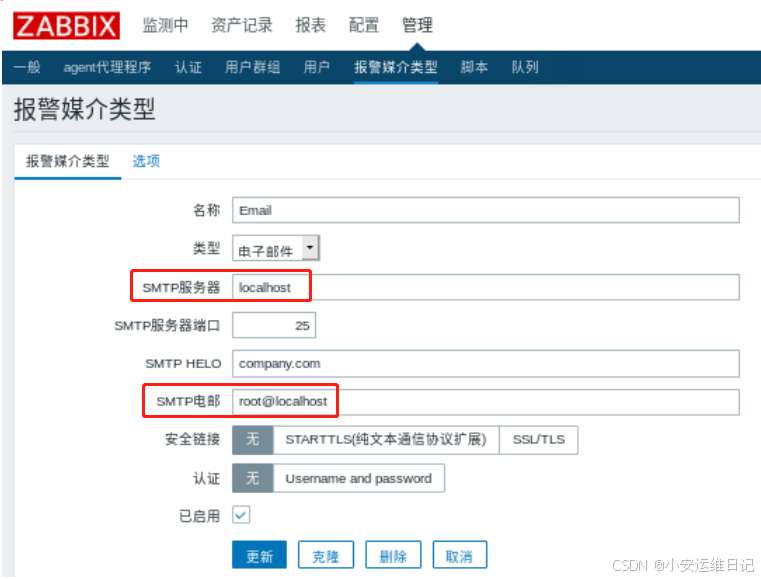The image size is (761, 579).
Task: Click the 报警媒介类型 page heading
Action: coord(84,109)
